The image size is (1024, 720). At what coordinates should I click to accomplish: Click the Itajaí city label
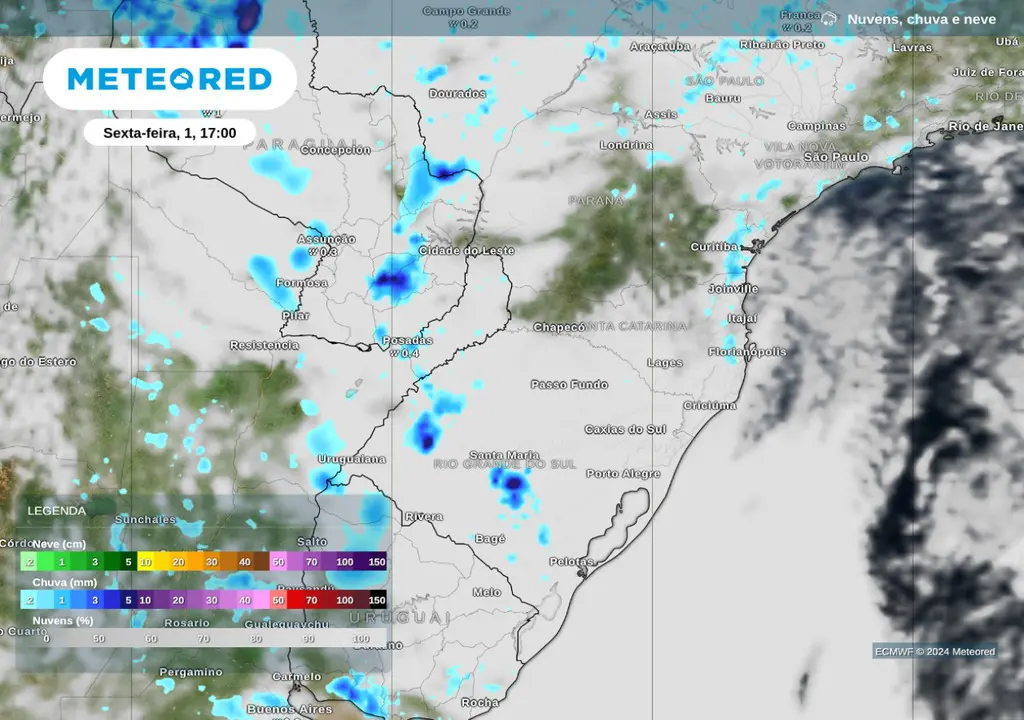pyautogui.click(x=743, y=319)
